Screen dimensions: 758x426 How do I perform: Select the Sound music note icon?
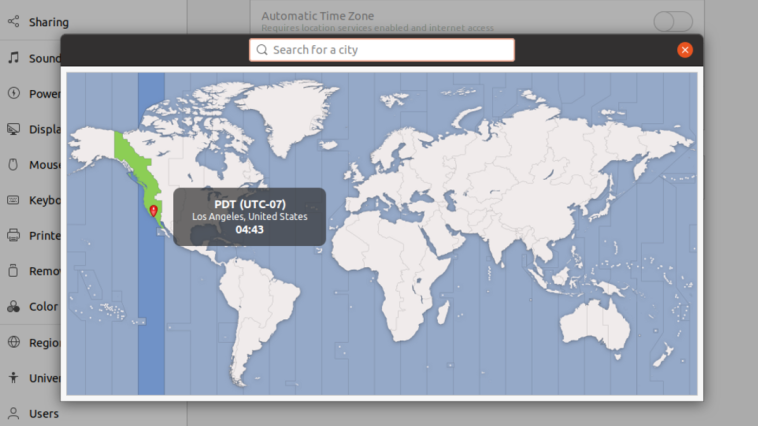pos(14,58)
